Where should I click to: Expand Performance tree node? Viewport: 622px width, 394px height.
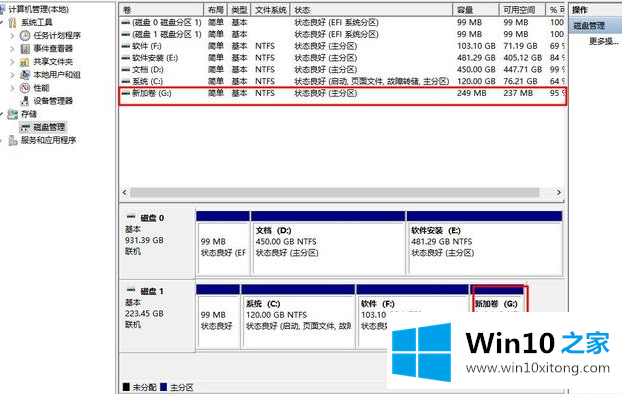tap(12, 88)
